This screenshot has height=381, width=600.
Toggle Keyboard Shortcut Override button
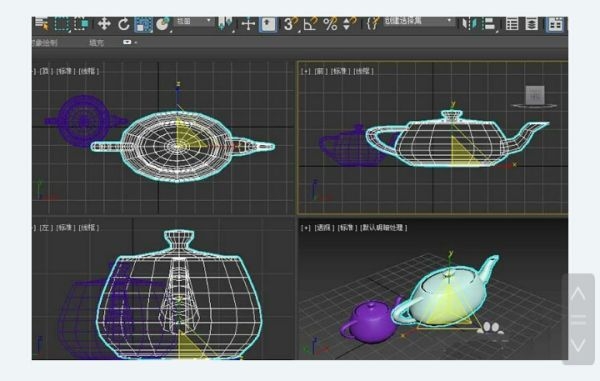point(268,24)
